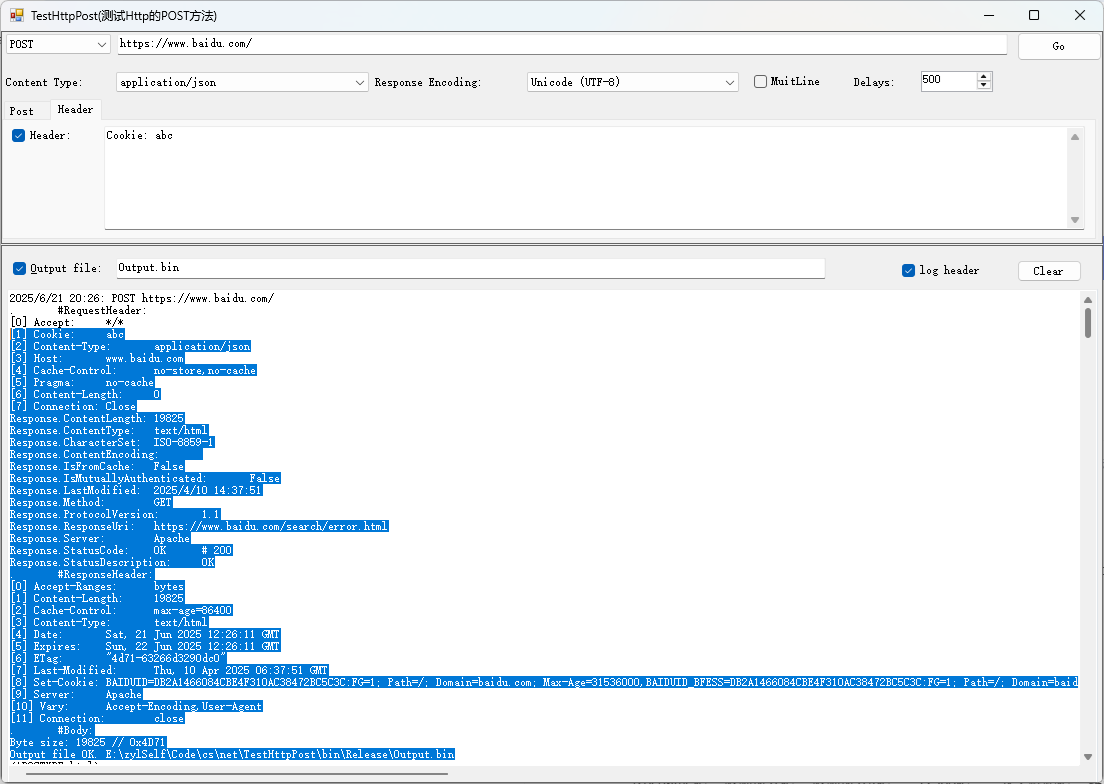
Task: Toggle the log header checkbox
Action: (x=909, y=270)
